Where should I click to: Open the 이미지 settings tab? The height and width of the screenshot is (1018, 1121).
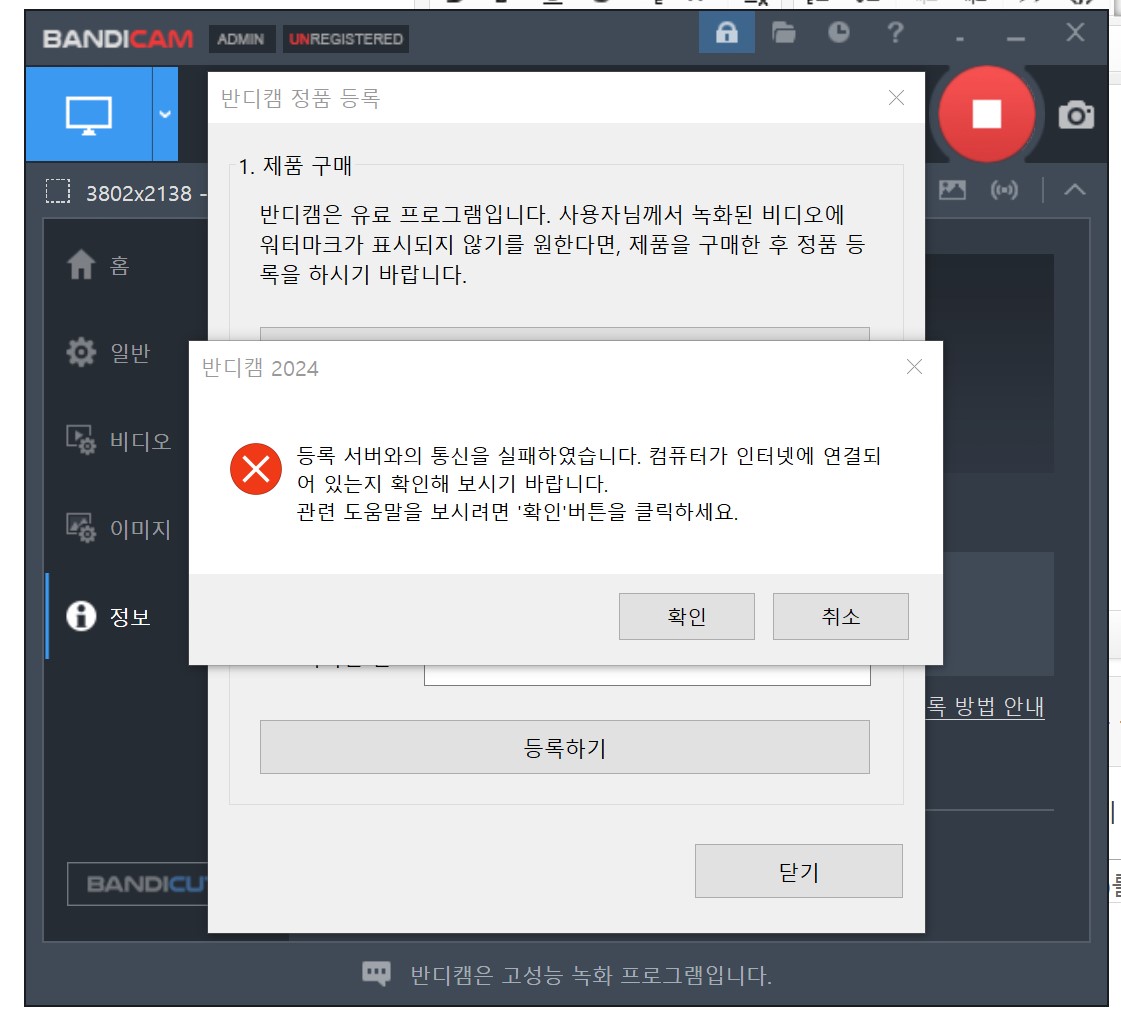tap(118, 529)
